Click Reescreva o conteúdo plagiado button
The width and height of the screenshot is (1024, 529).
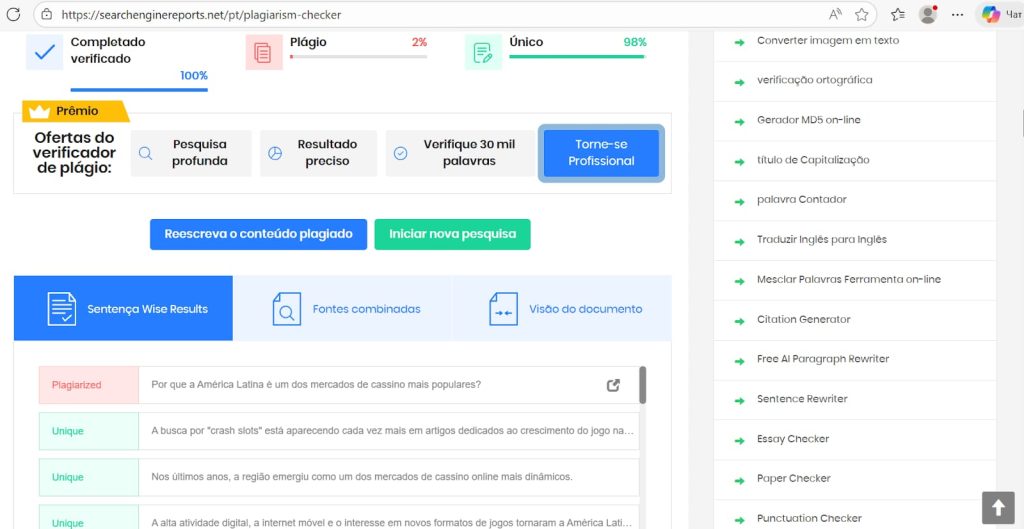click(x=258, y=234)
